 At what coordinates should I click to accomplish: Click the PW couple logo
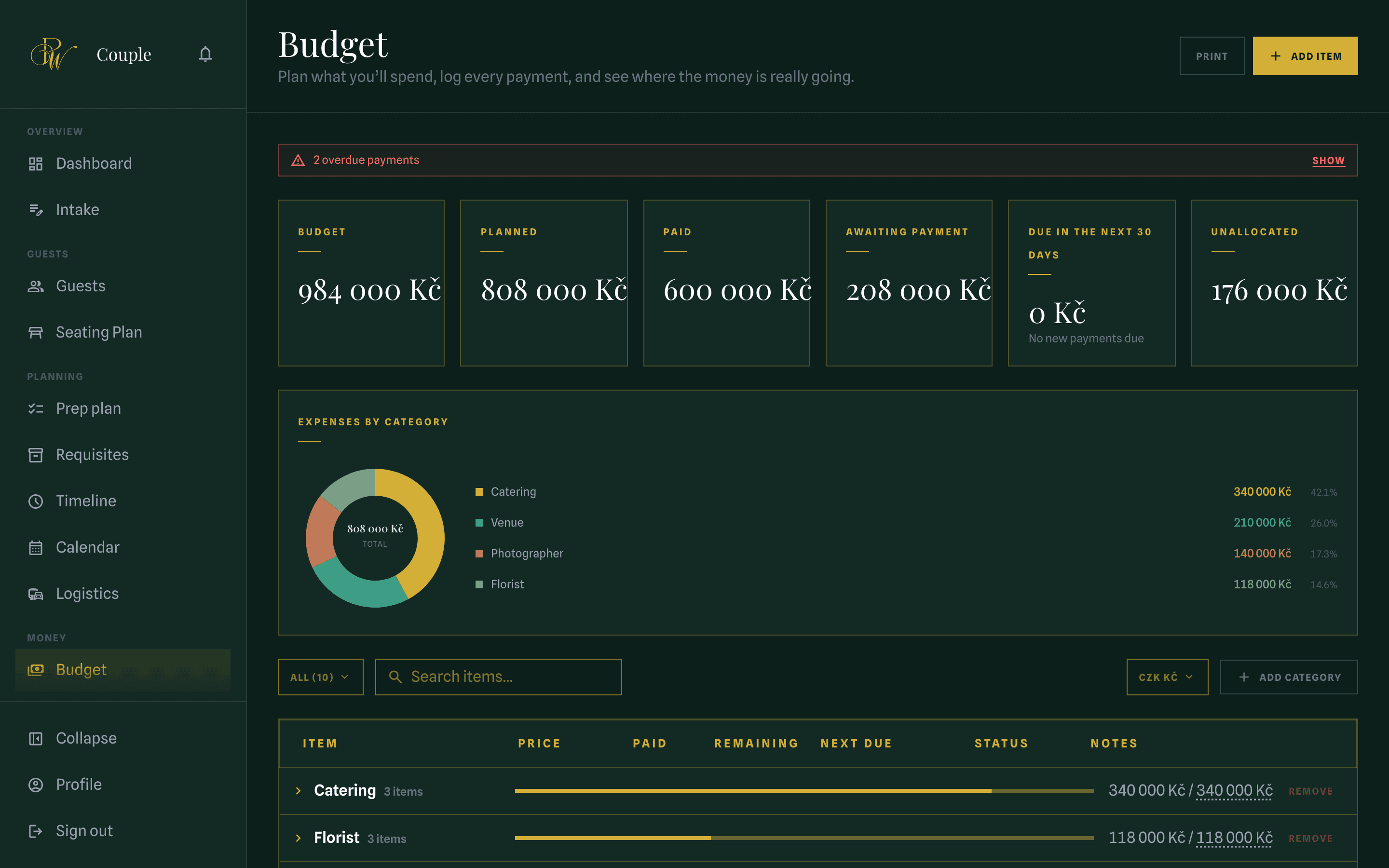54,54
